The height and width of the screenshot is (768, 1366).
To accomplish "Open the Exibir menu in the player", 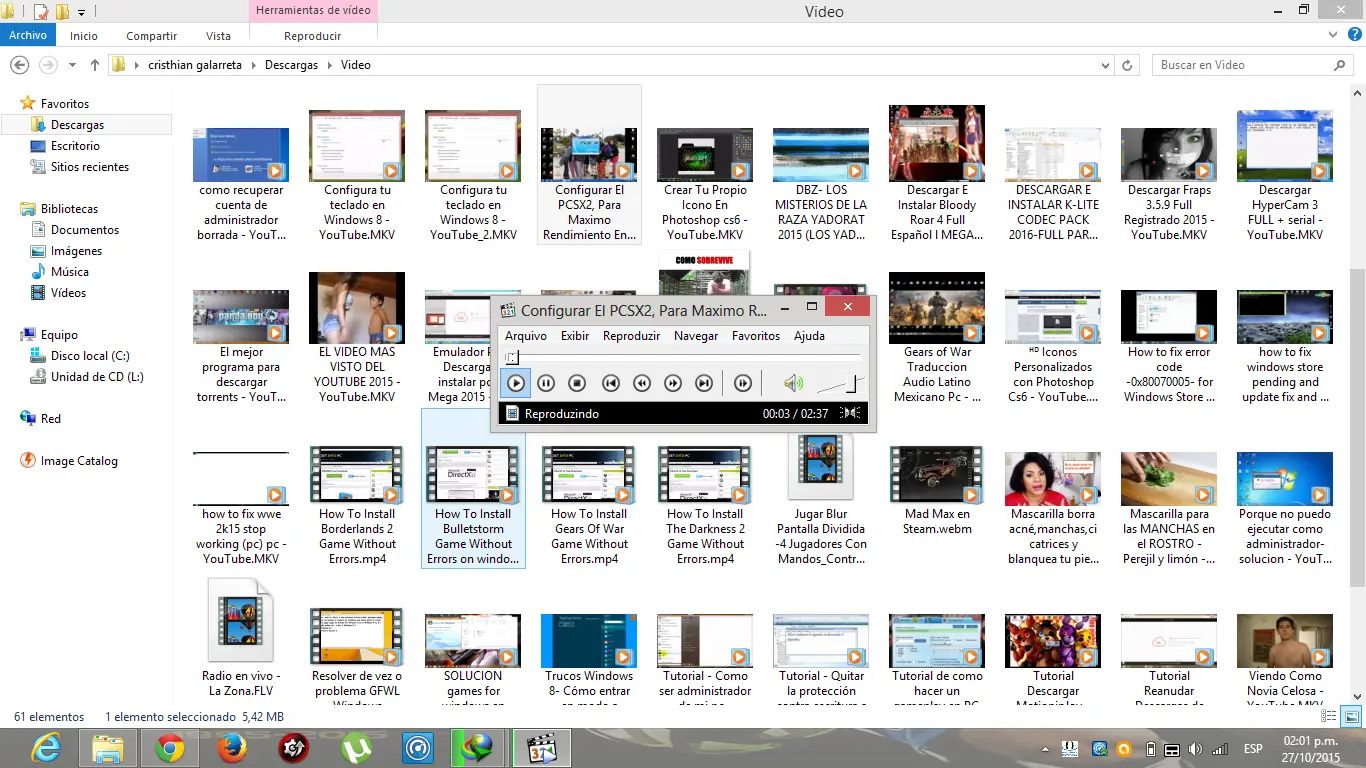I will (x=575, y=336).
